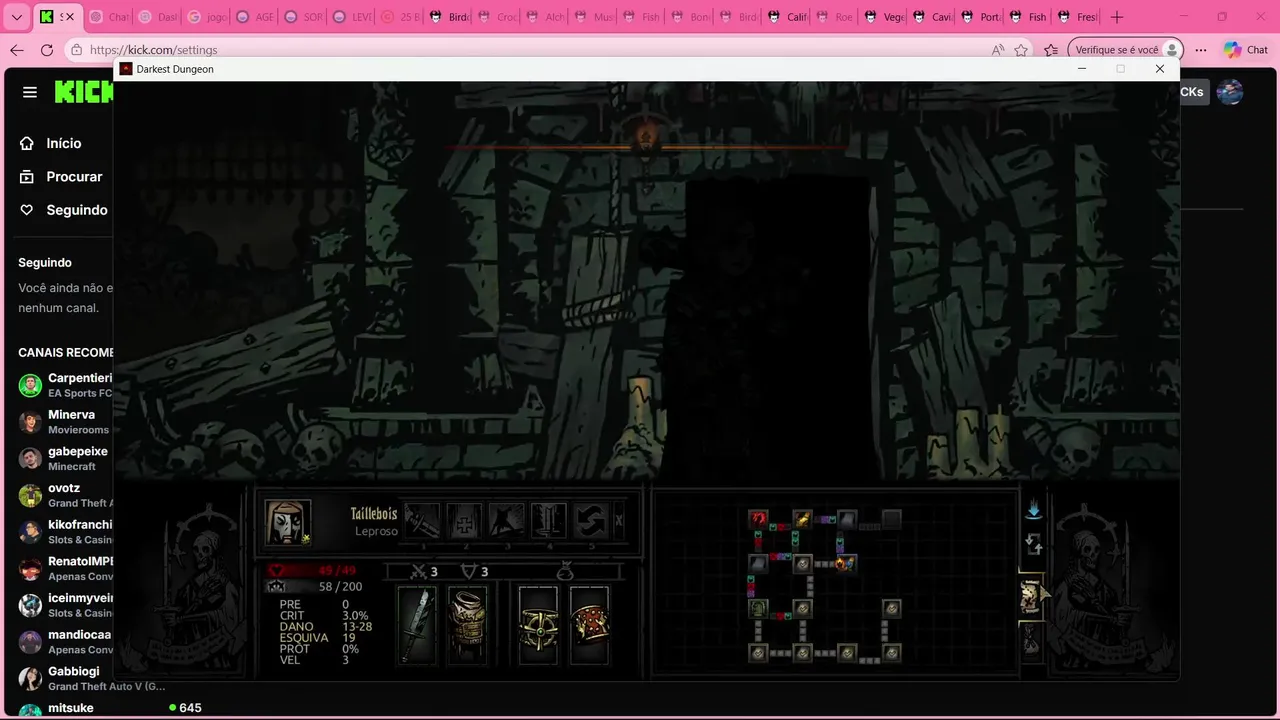Open the browser favorites list icon
1280x720 pixels.
(1051, 50)
